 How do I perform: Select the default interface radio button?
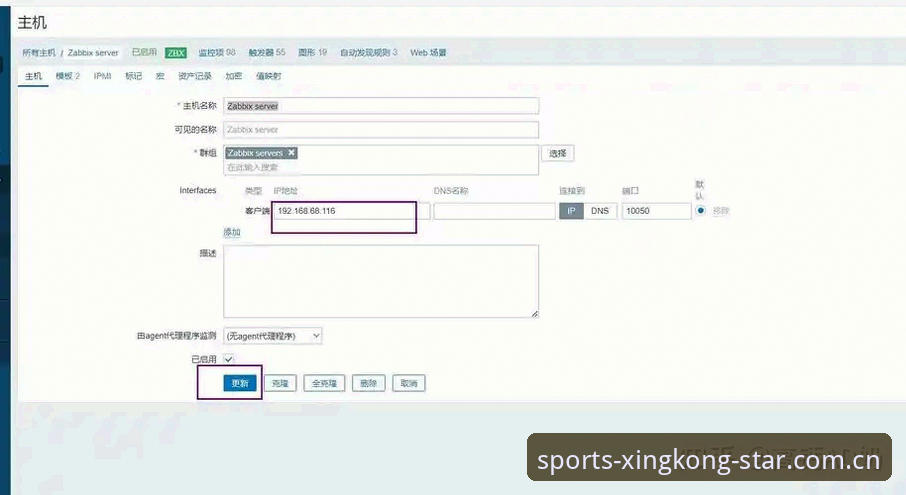coord(700,210)
